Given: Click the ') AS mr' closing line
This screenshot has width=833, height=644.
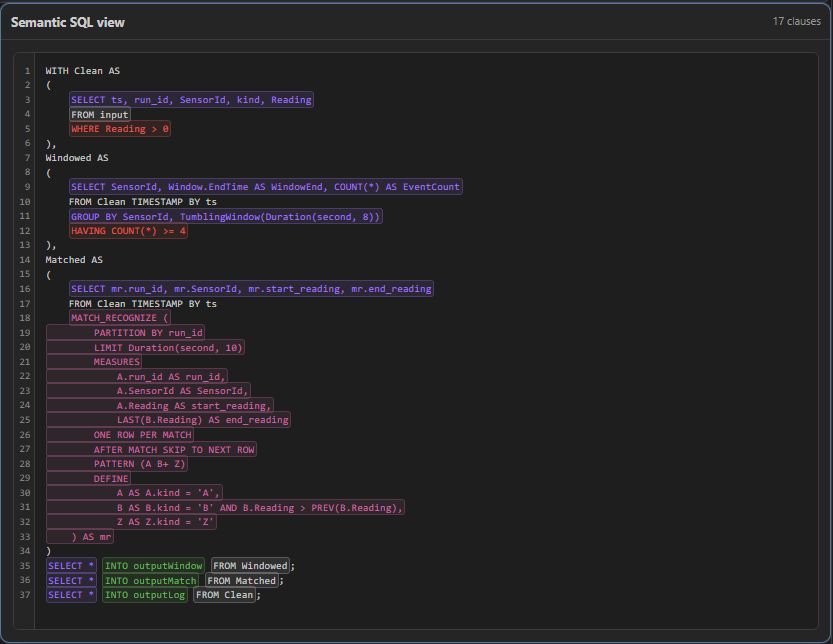Looking at the screenshot, I should (x=80, y=537).
